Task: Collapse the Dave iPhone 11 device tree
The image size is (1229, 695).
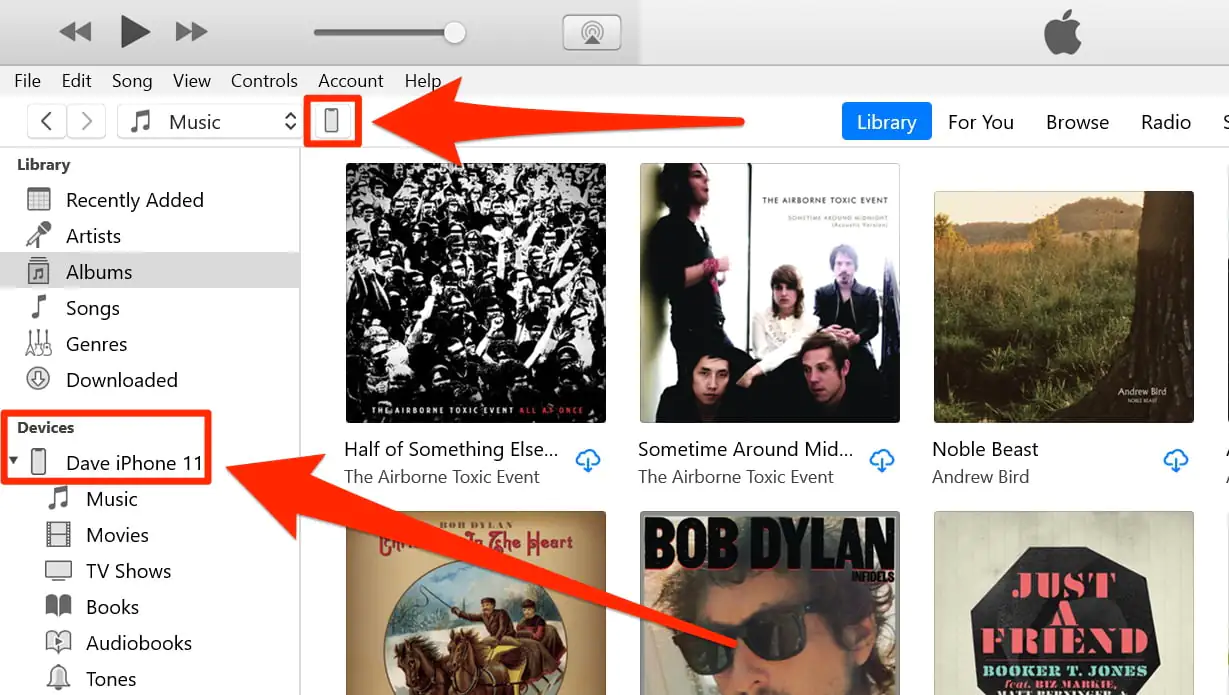Action: (x=13, y=463)
